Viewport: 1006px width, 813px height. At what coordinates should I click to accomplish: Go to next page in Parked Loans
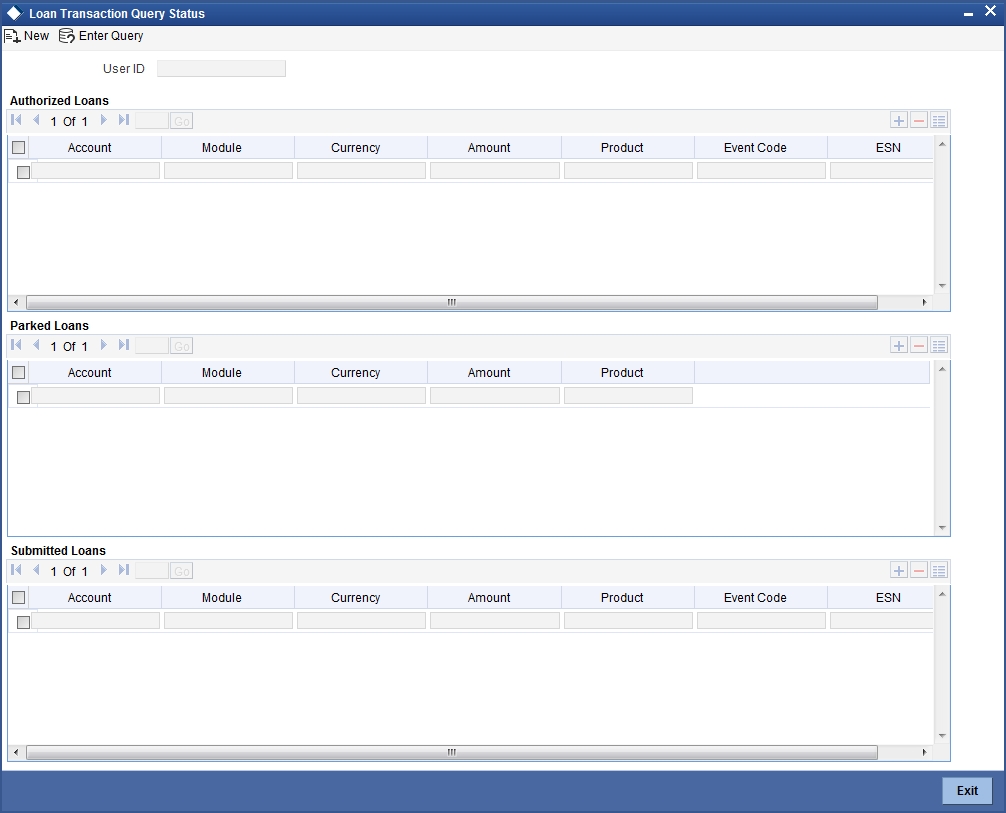[103, 345]
